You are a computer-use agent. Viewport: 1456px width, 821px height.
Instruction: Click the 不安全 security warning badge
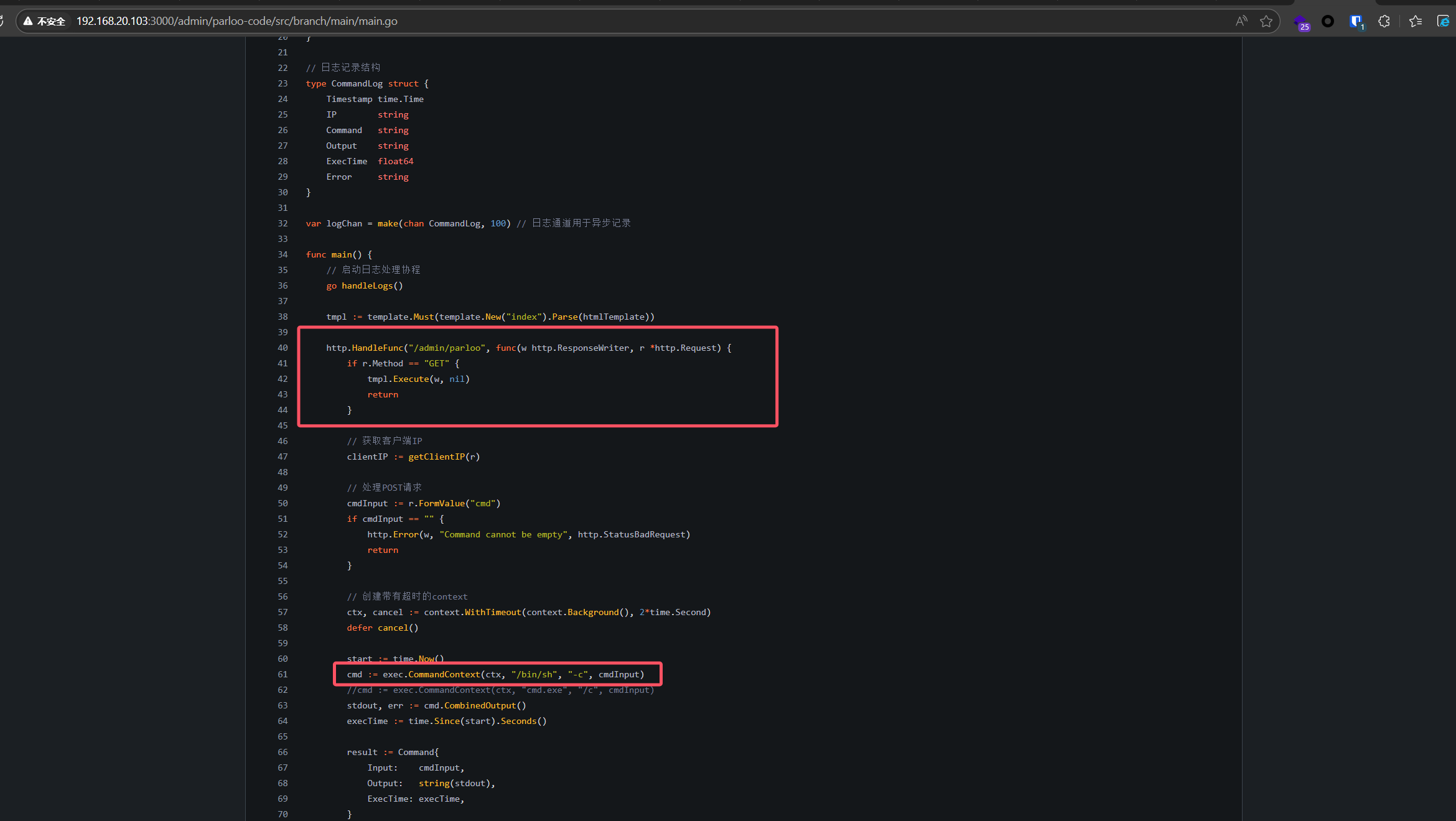[44, 21]
